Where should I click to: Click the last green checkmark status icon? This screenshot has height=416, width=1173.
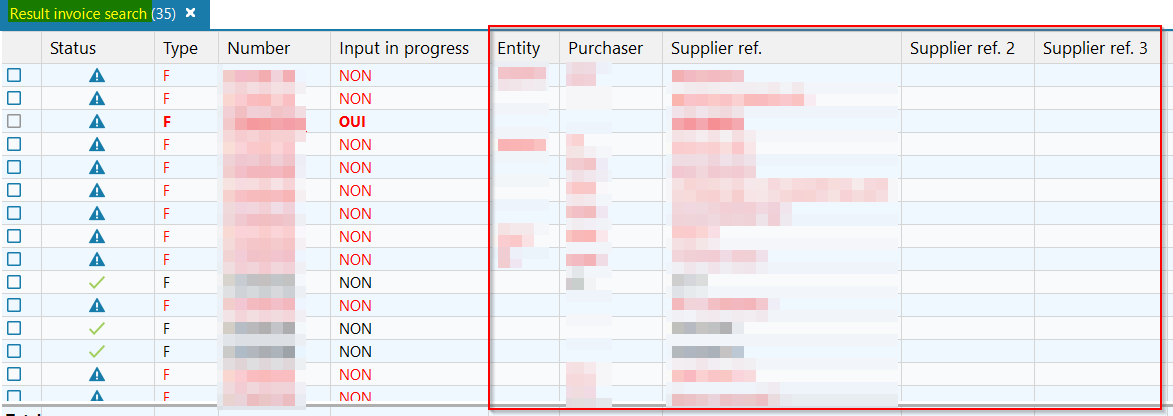(97, 352)
